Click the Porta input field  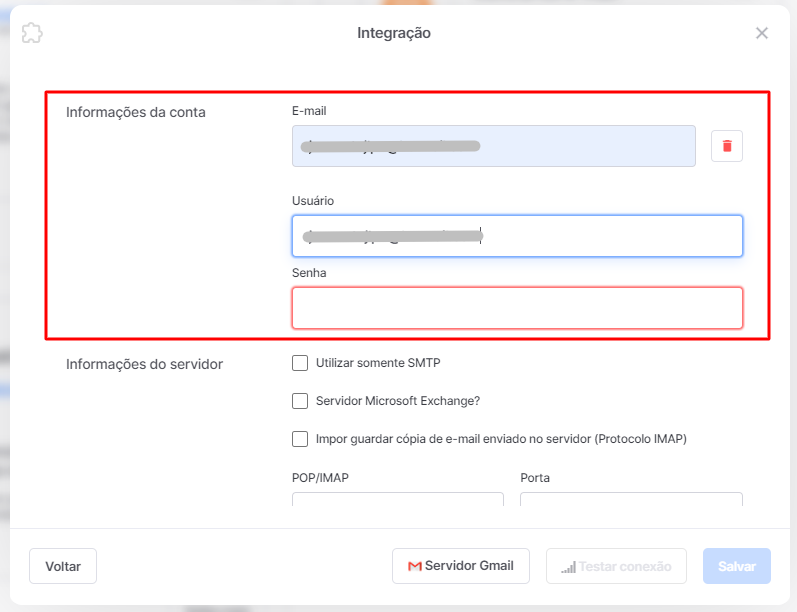tap(631, 499)
